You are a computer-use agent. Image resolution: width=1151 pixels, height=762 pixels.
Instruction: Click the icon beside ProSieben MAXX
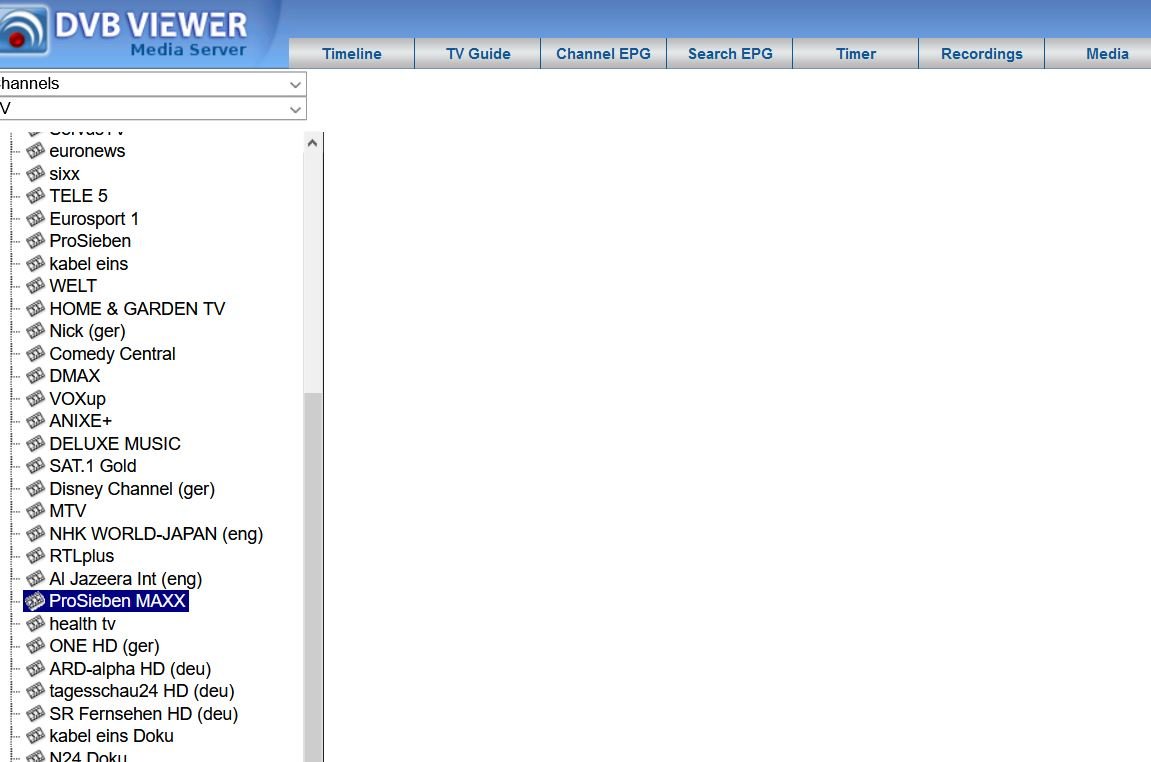click(36, 601)
